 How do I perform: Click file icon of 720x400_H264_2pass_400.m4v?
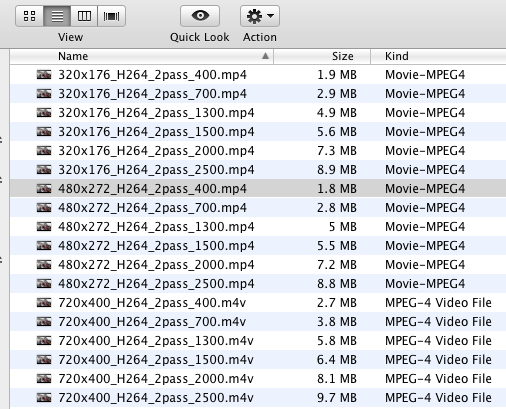(x=44, y=302)
